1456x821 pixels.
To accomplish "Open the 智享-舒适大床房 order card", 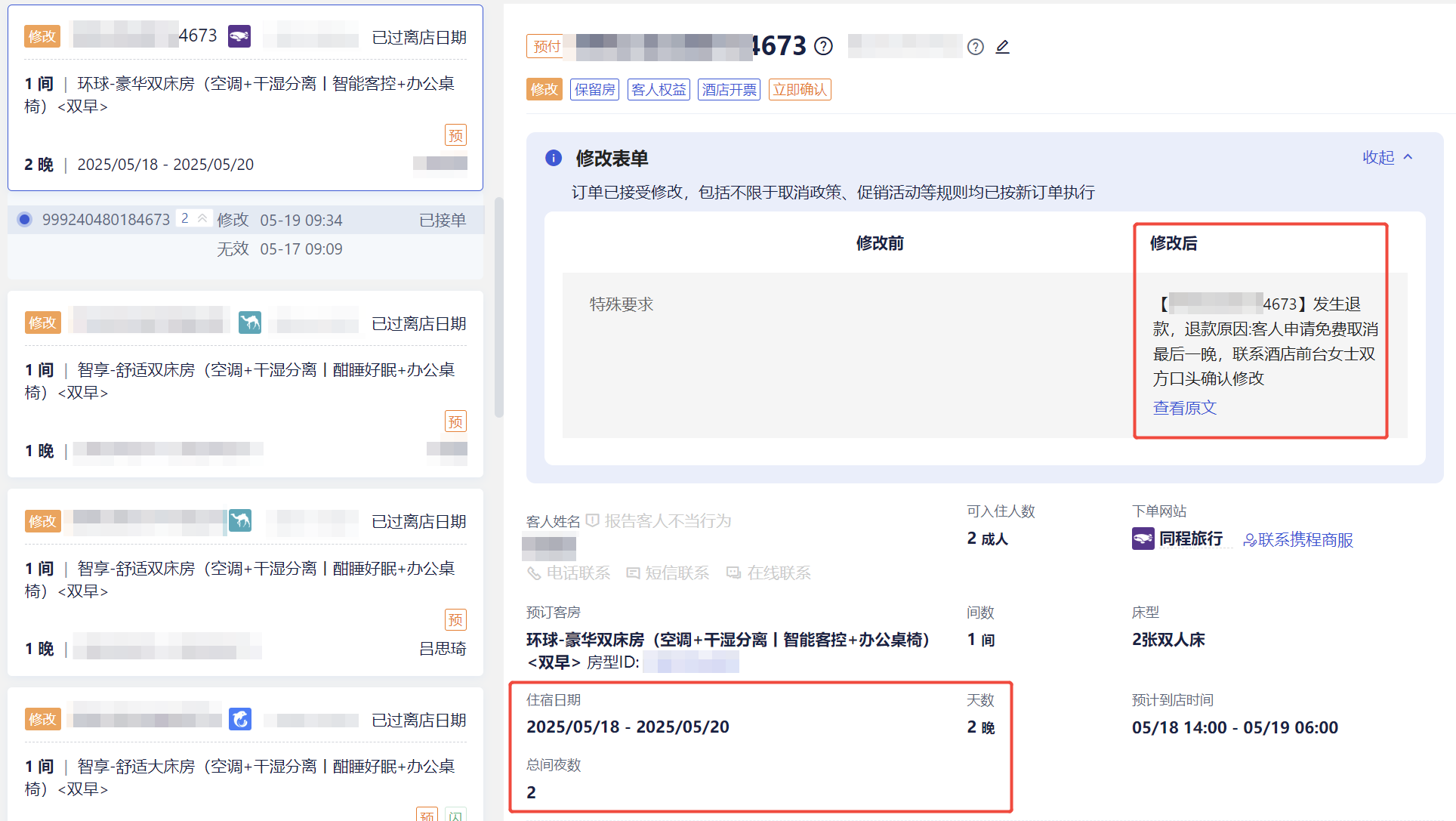I will 245,754.
